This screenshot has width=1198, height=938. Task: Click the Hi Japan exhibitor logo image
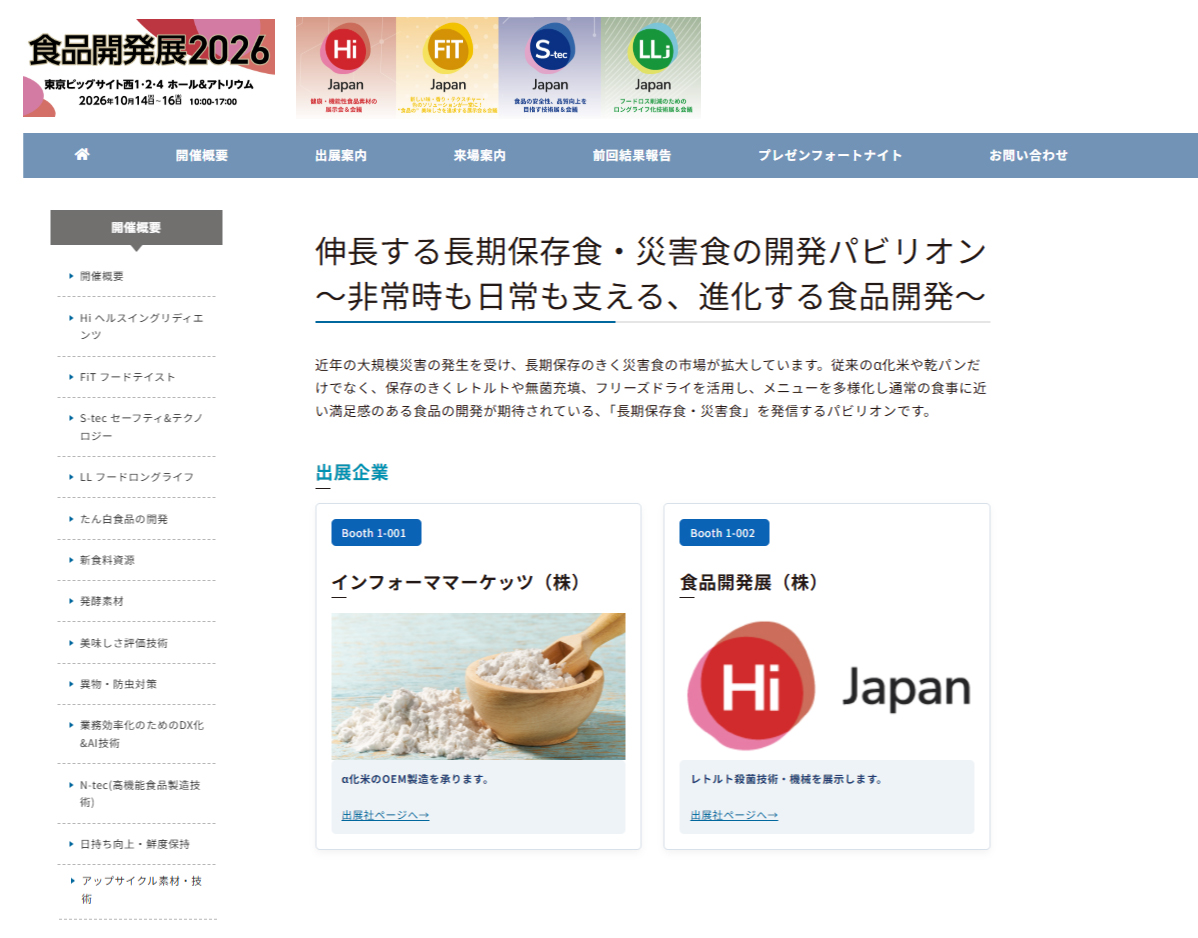click(x=826, y=686)
